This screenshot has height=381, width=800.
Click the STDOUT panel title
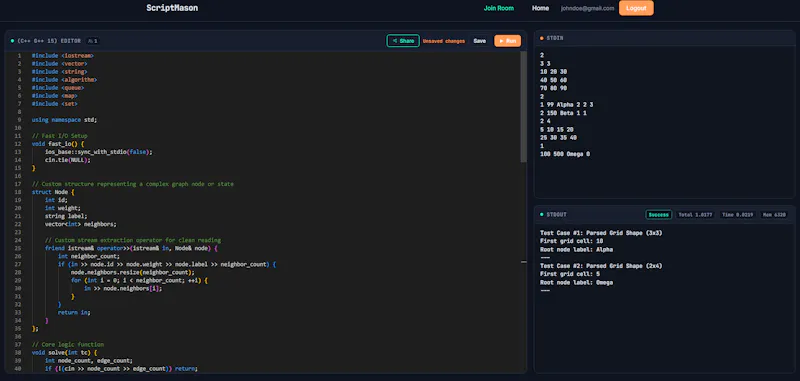(x=556, y=215)
